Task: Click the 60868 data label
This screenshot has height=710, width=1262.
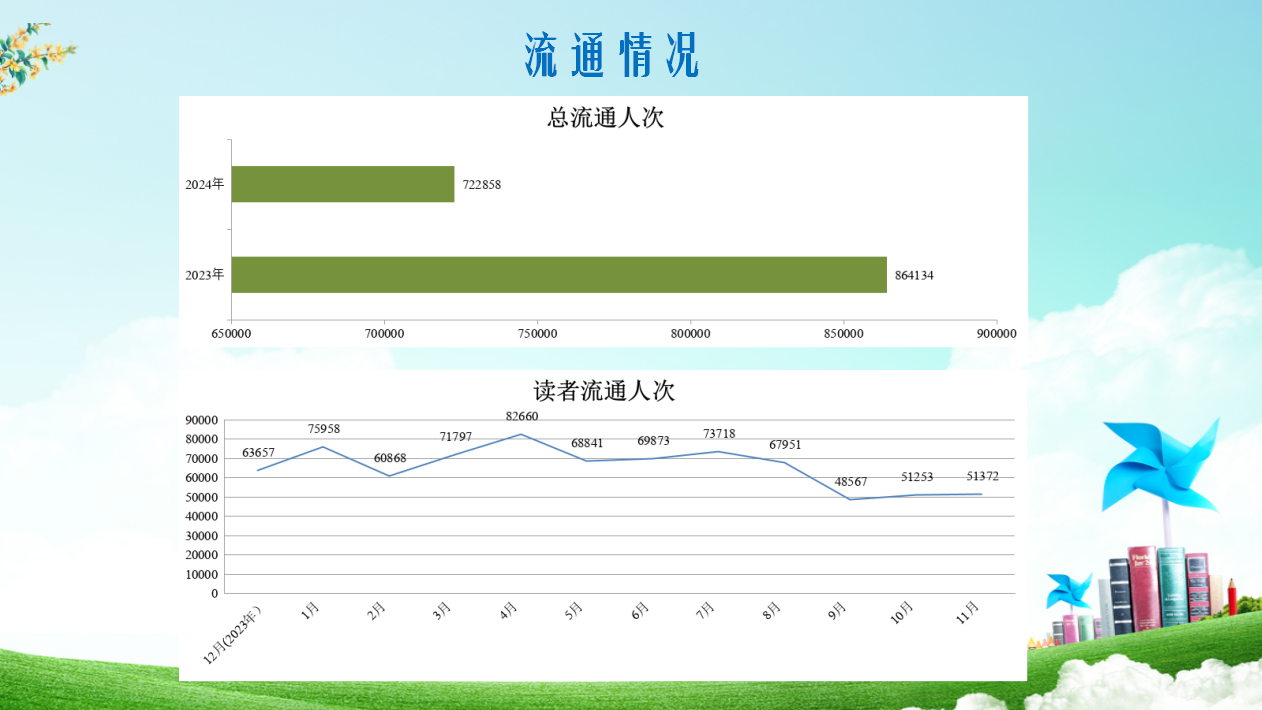Action: coord(390,458)
